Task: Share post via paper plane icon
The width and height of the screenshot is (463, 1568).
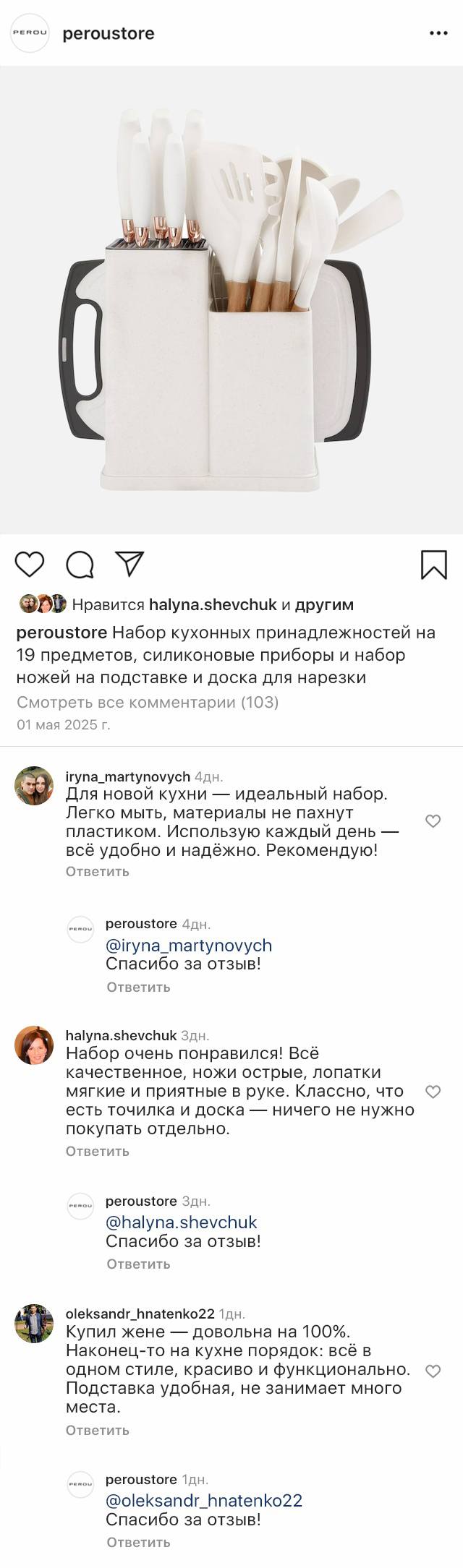Action: pos(129,564)
